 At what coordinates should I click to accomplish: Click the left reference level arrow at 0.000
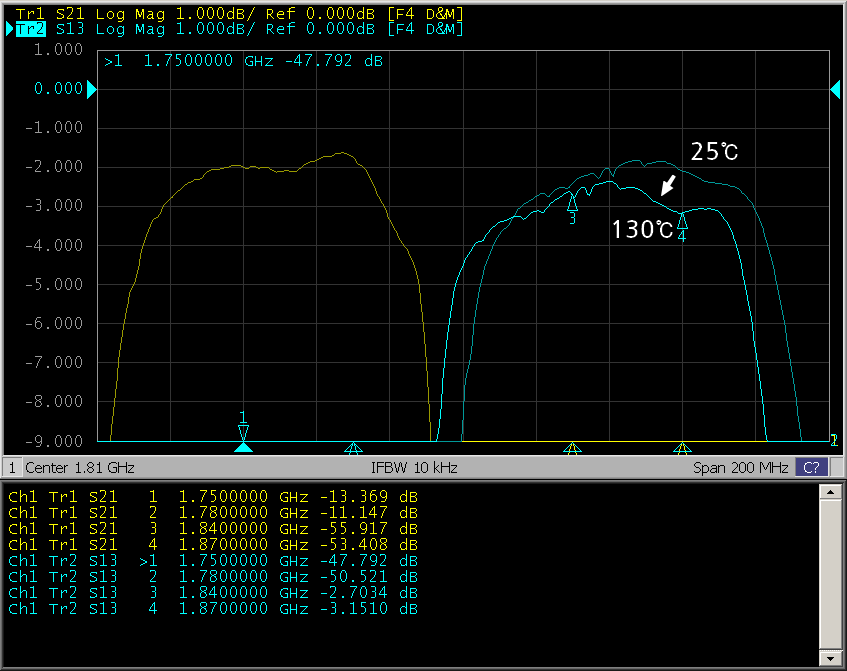pos(91,89)
